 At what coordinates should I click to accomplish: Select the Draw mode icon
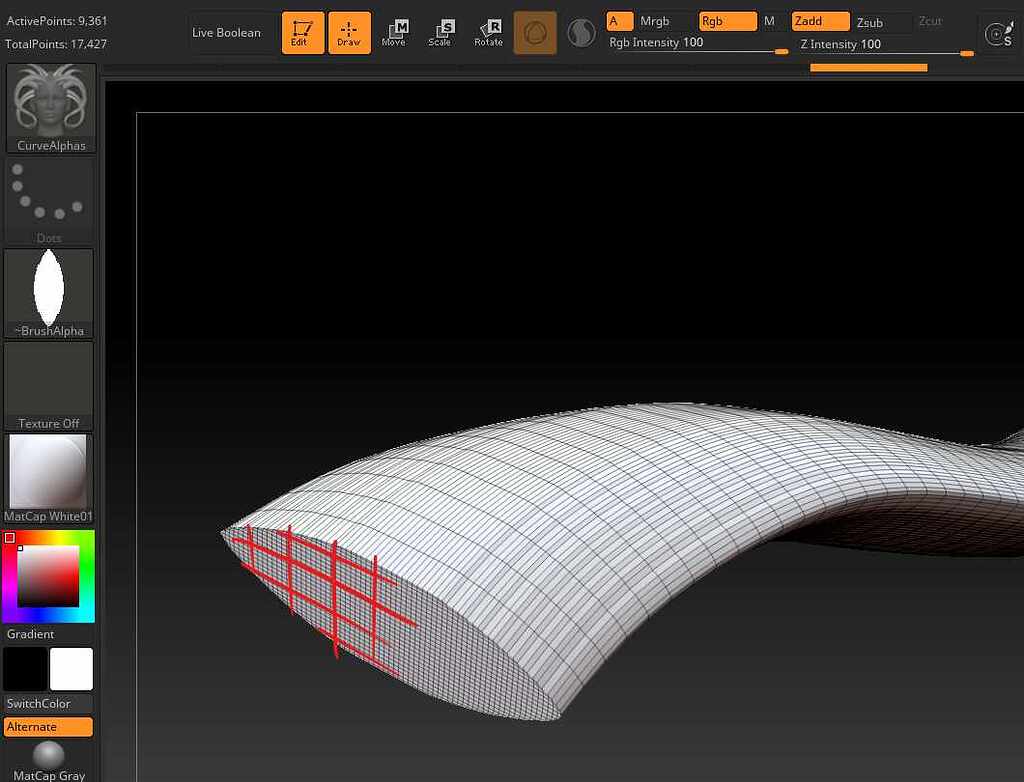[349, 32]
